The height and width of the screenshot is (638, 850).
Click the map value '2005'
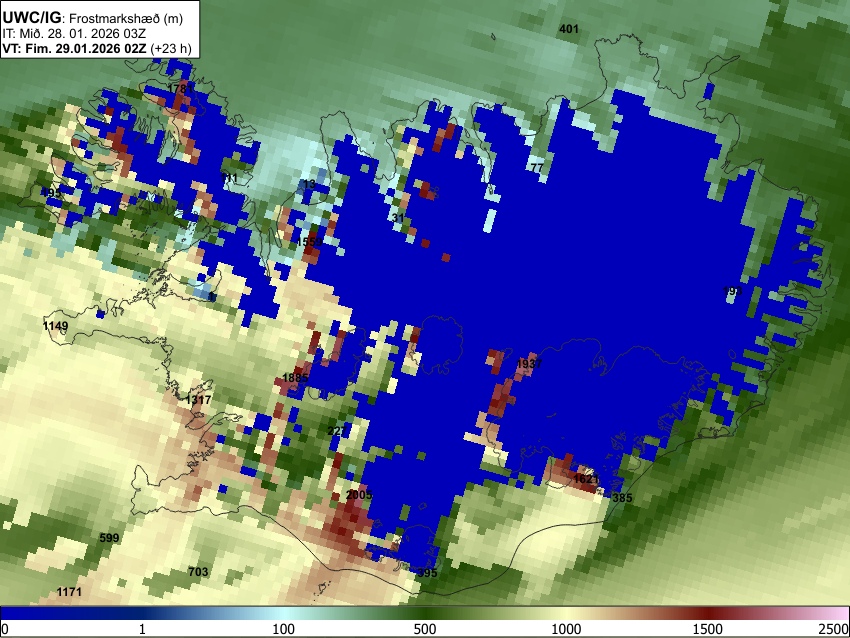[x=359, y=495]
